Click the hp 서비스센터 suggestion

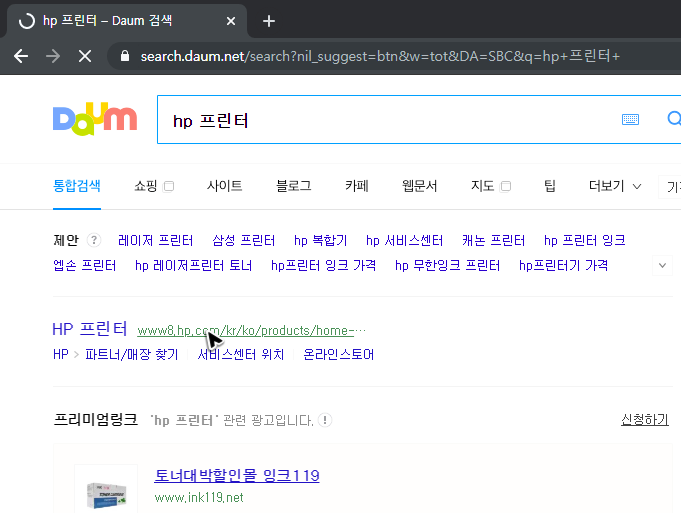pyautogui.click(x=404, y=240)
